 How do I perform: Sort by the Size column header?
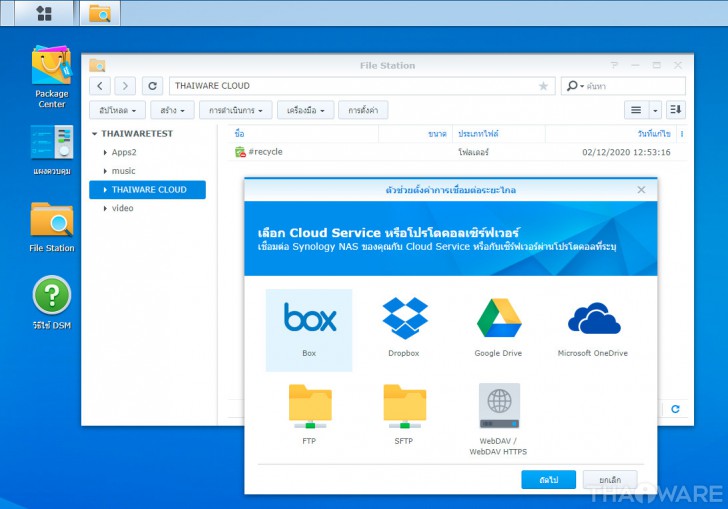tap(416, 134)
